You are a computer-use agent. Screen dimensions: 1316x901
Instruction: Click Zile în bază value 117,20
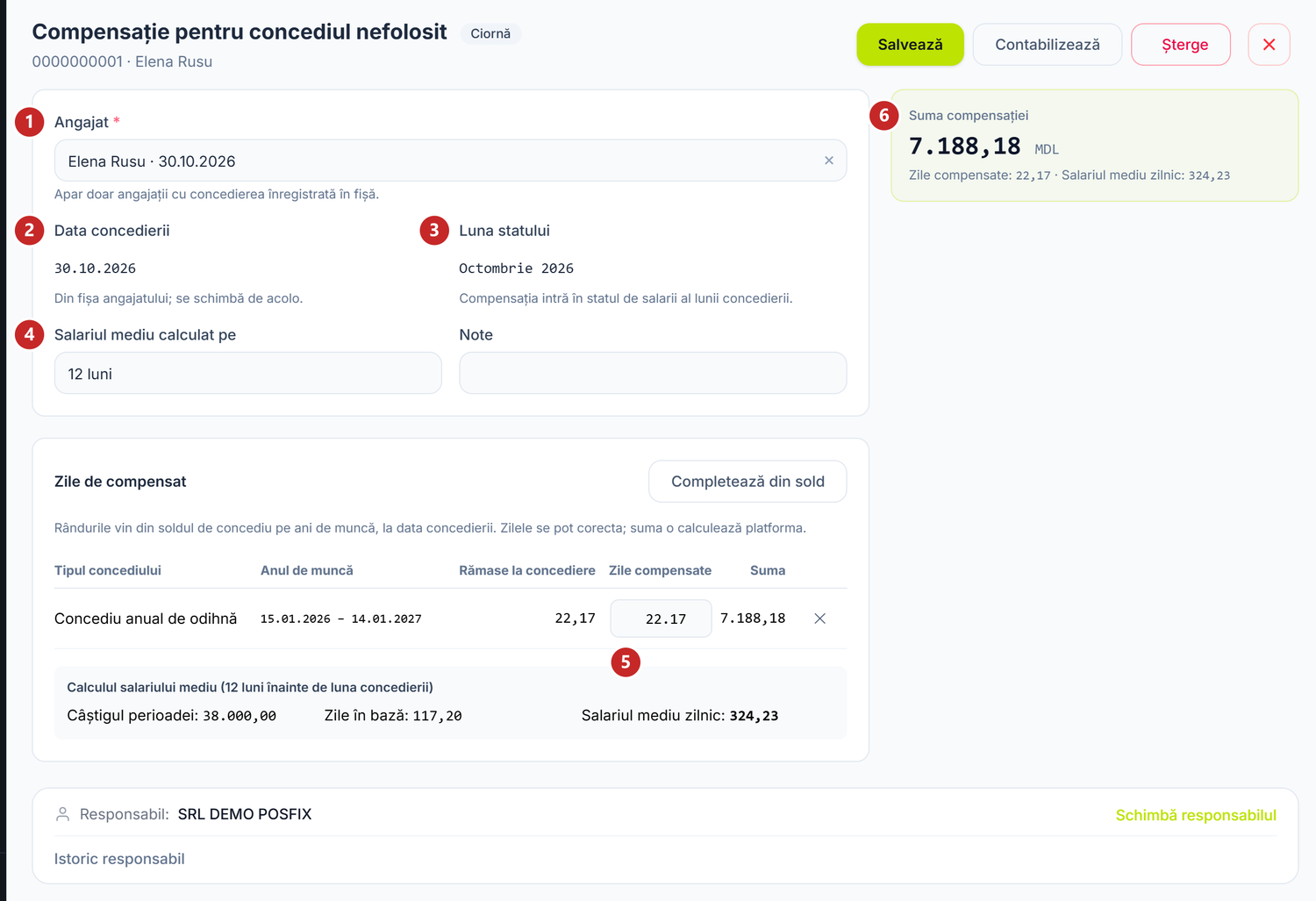pyautogui.click(x=437, y=716)
